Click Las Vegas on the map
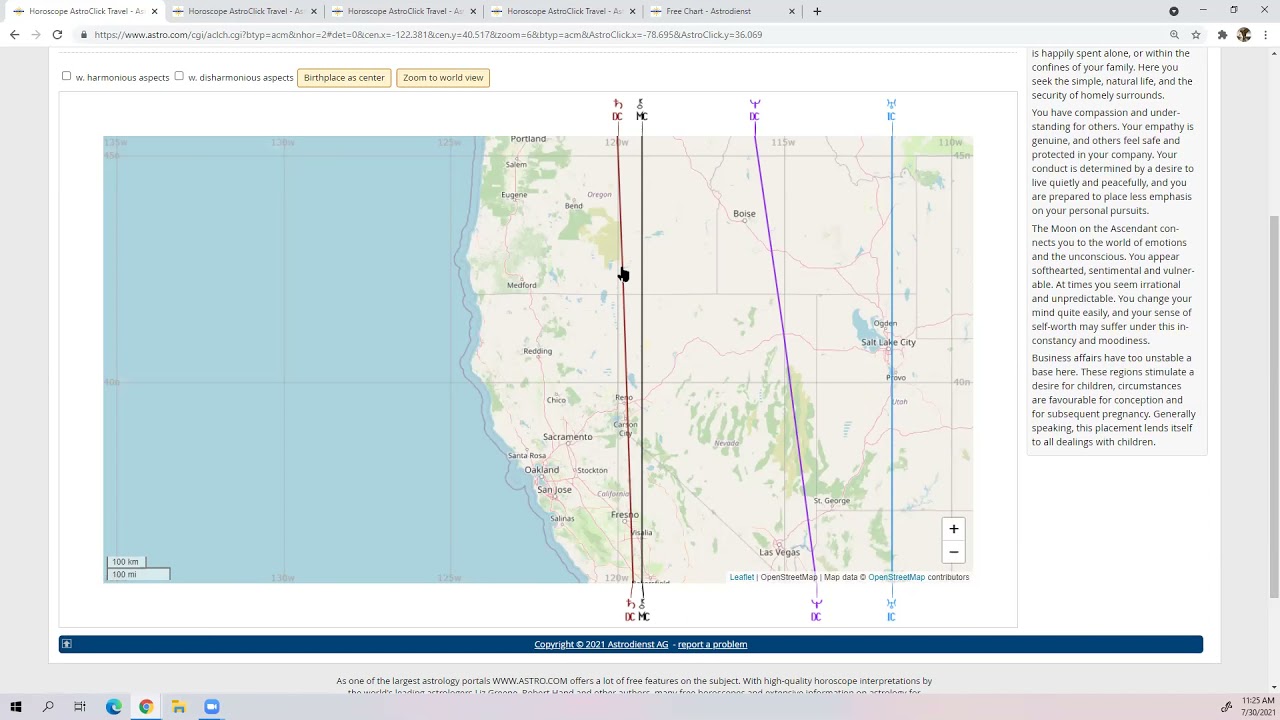 tap(779, 552)
